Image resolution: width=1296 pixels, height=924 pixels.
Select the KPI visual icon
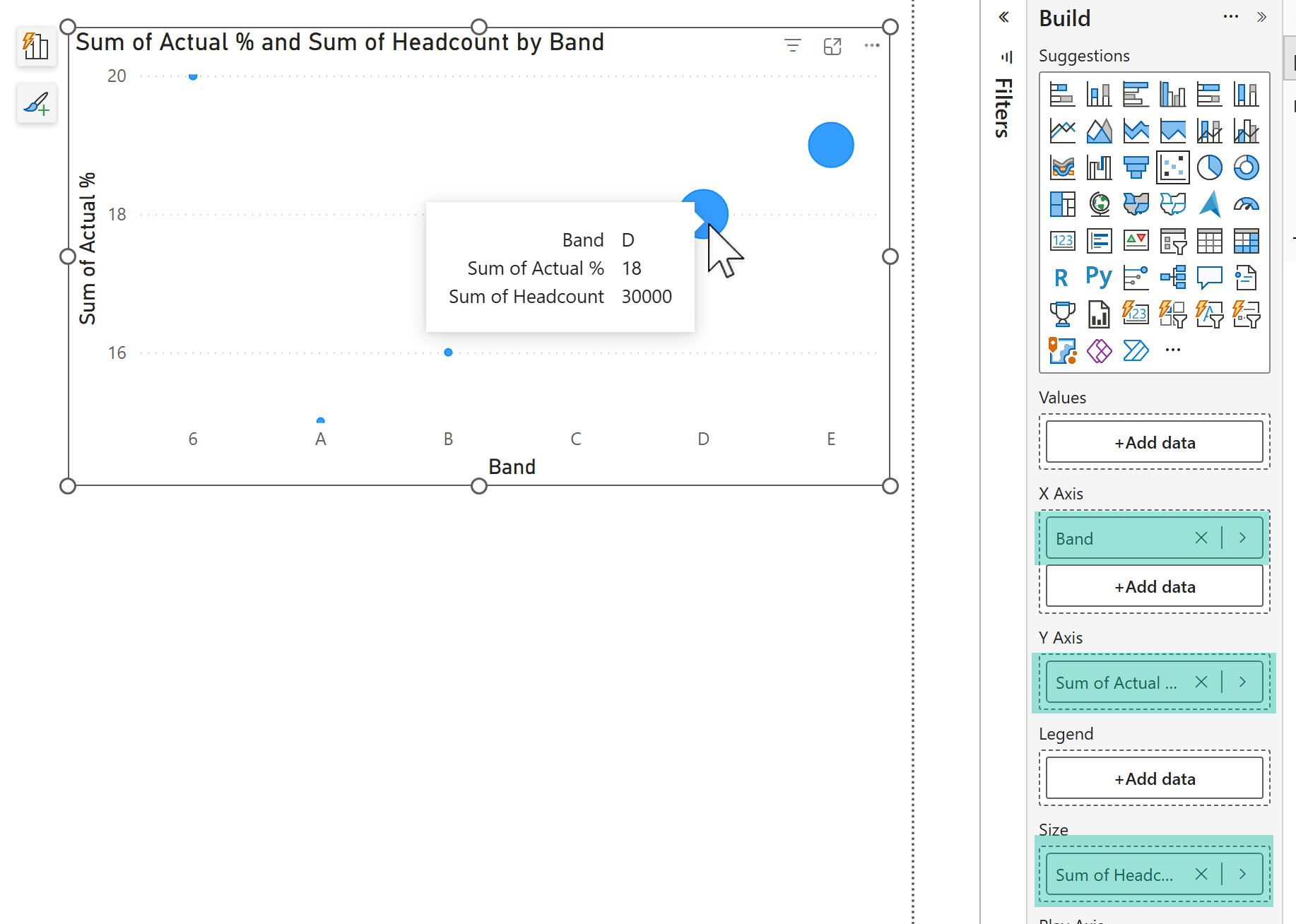click(1136, 241)
